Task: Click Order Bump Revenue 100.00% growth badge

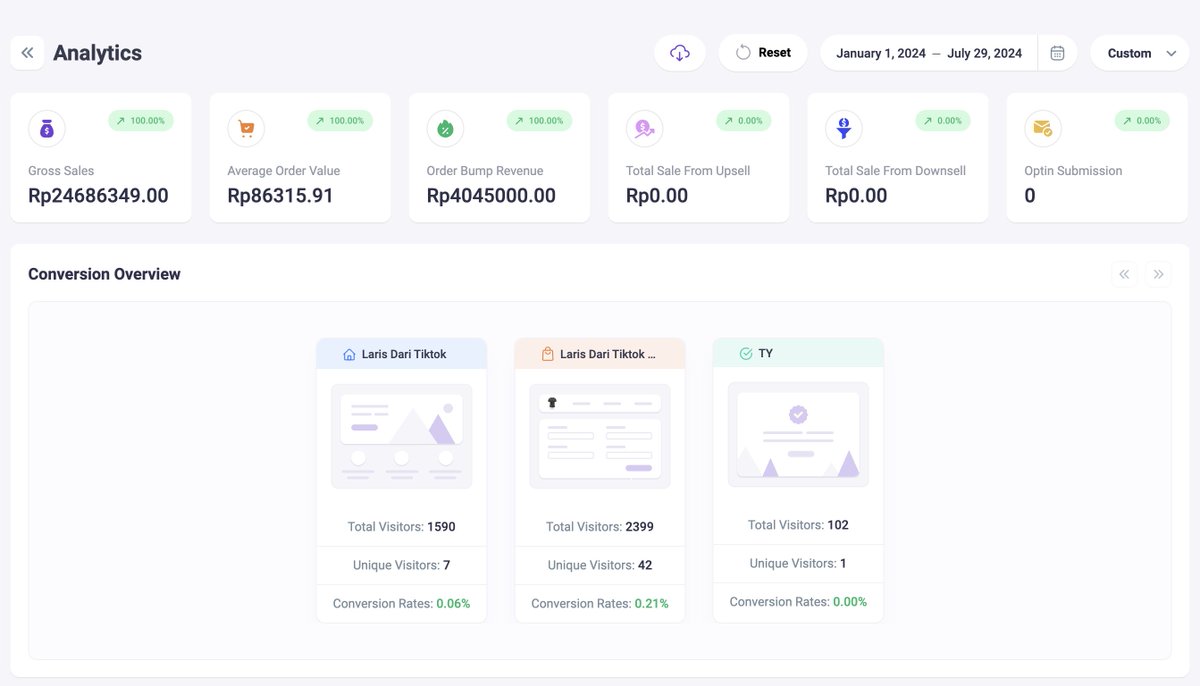Action: [x=539, y=121]
